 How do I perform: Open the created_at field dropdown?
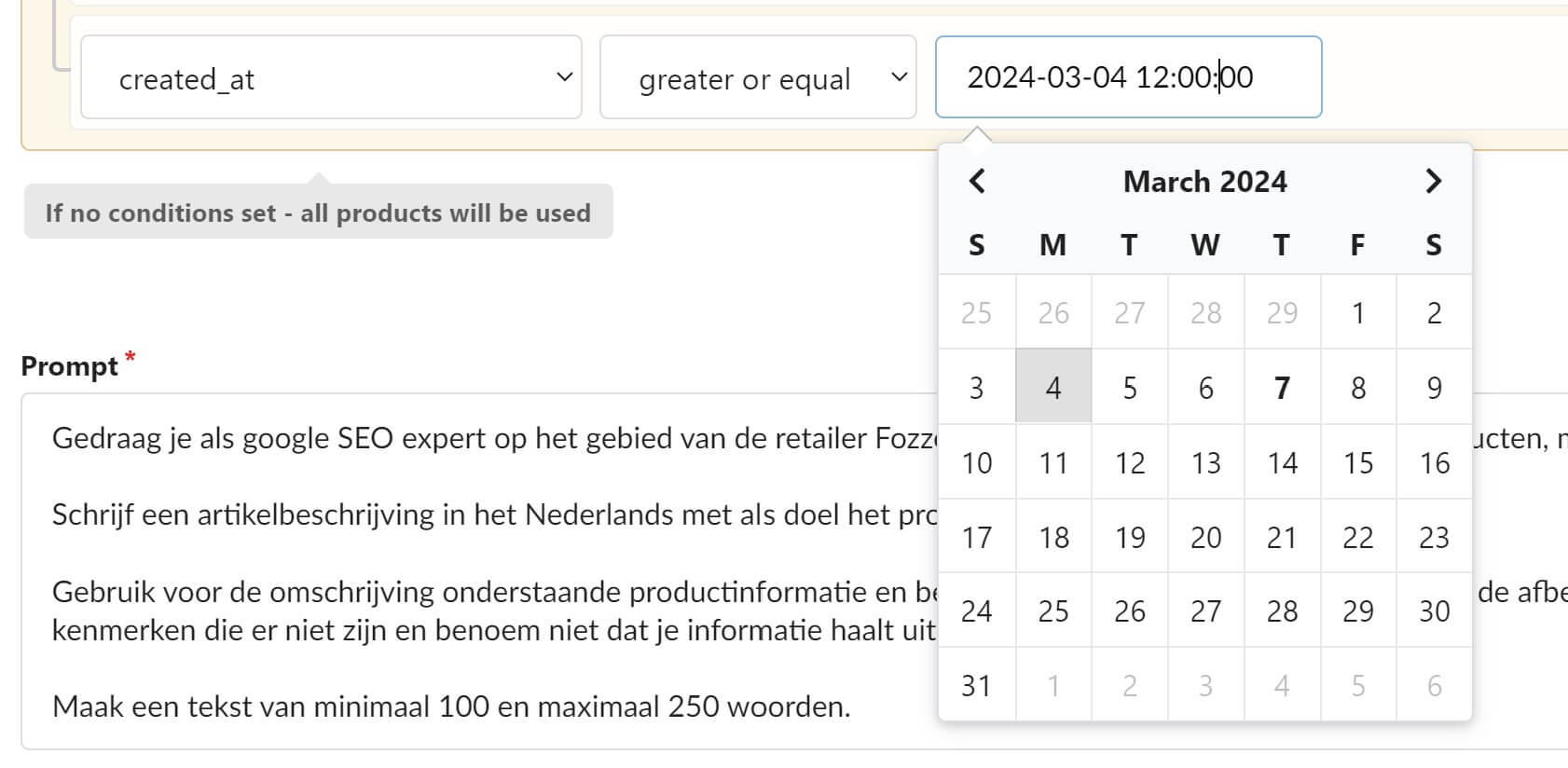[x=331, y=77]
